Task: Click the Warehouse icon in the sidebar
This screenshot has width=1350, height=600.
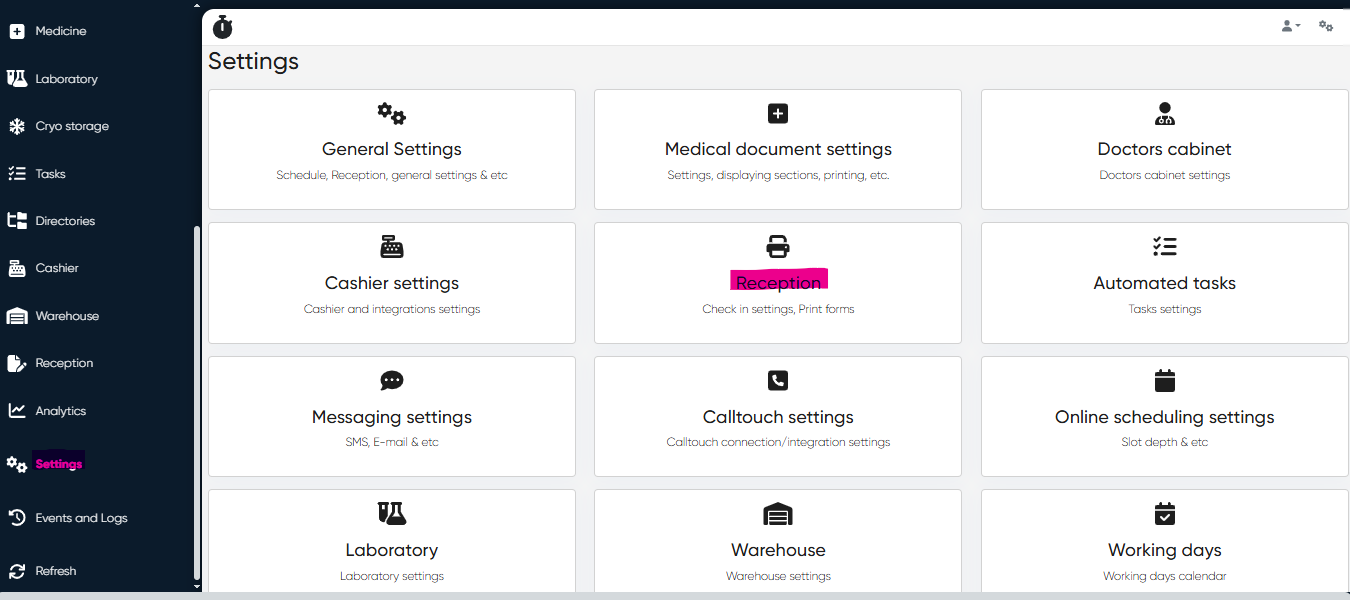Action: tap(17, 316)
